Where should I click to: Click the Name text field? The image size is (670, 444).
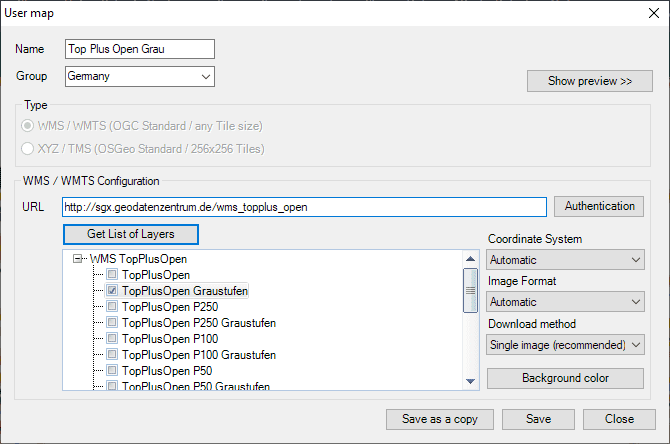coord(140,49)
